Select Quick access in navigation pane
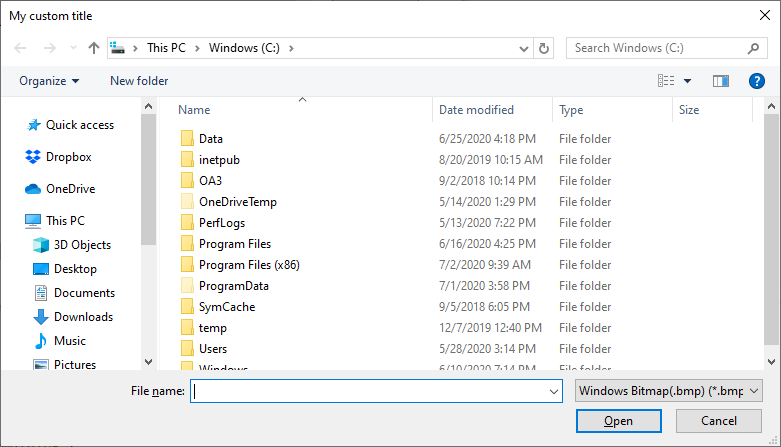This screenshot has height=447, width=781. point(70,125)
